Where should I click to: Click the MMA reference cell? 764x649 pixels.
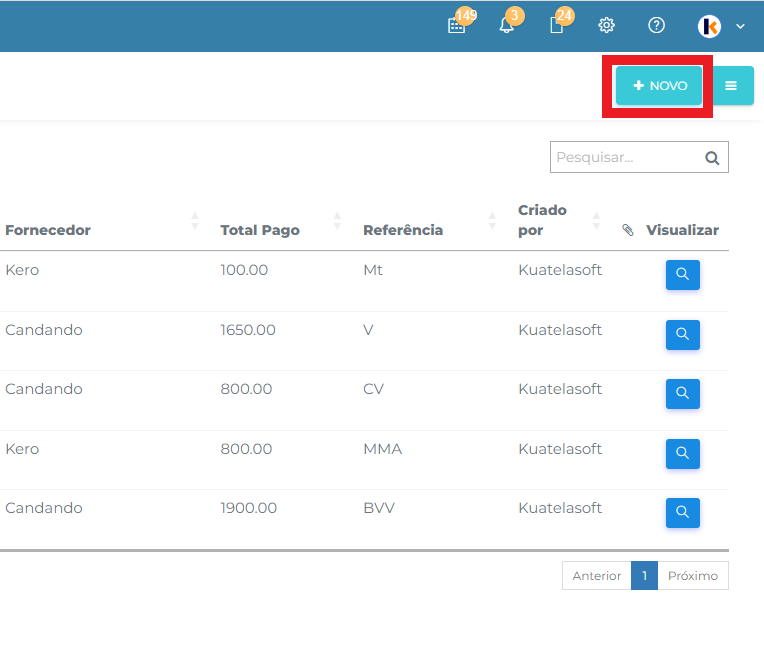[x=382, y=449]
